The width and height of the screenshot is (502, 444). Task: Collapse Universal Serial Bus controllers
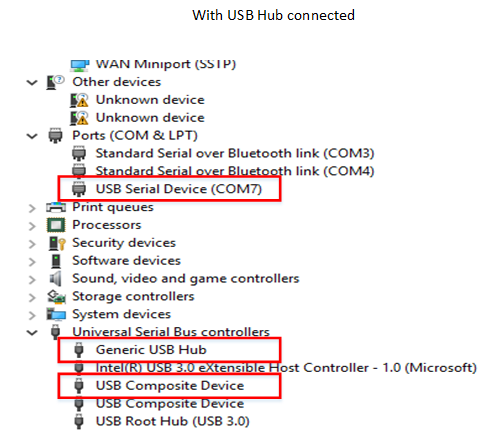click(32, 333)
